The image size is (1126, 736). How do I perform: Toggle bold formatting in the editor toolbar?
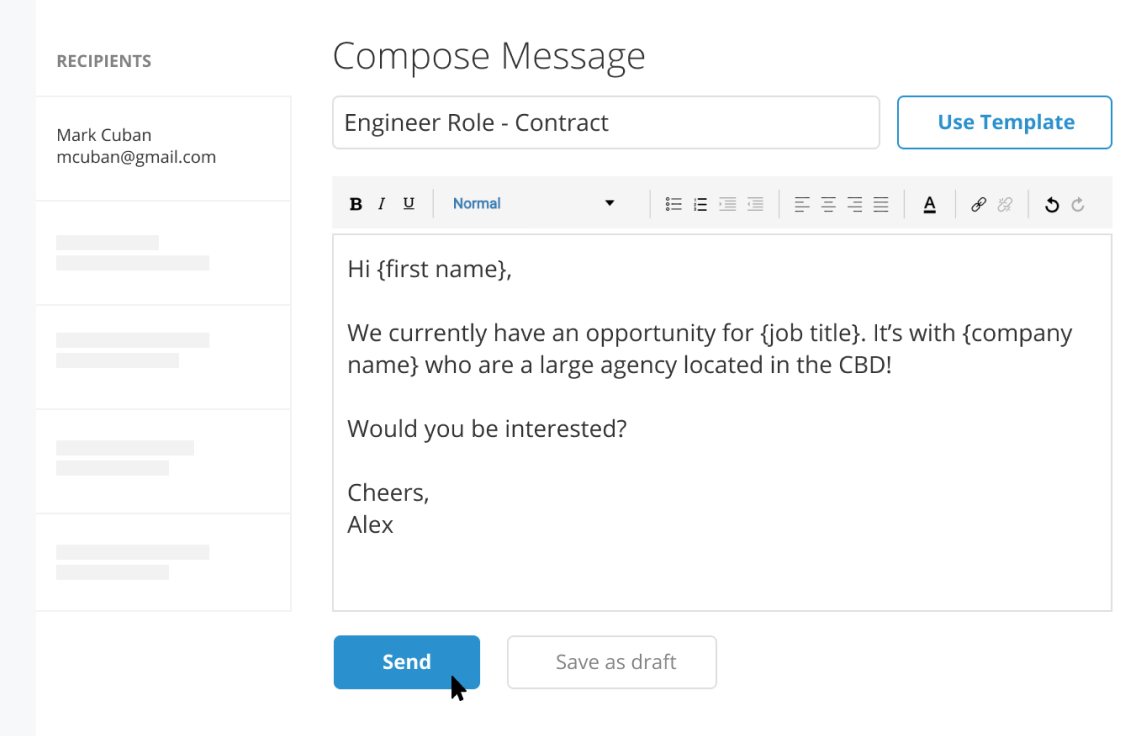[356, 204]
